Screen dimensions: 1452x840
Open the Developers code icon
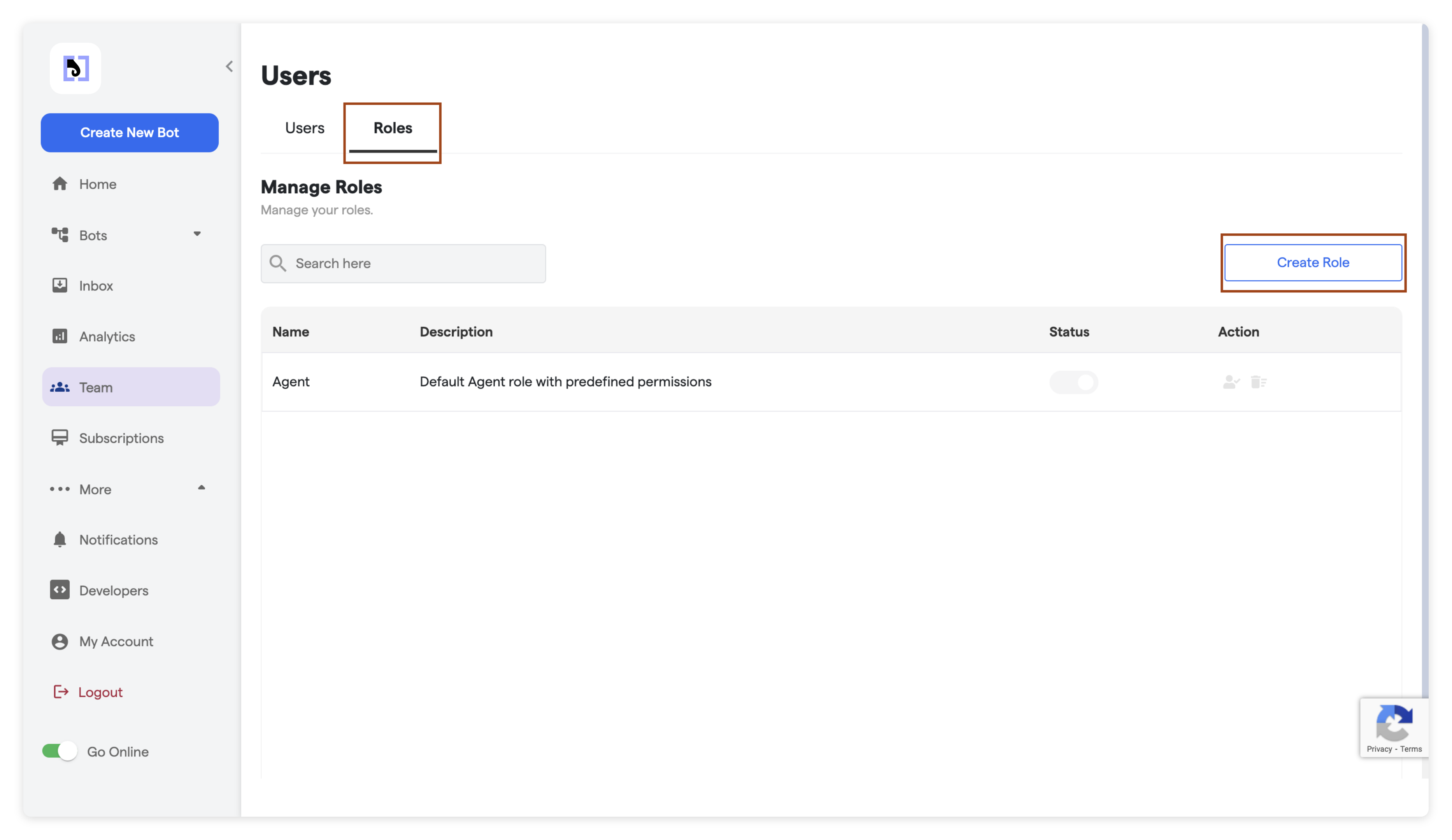(x=60, y=590)
